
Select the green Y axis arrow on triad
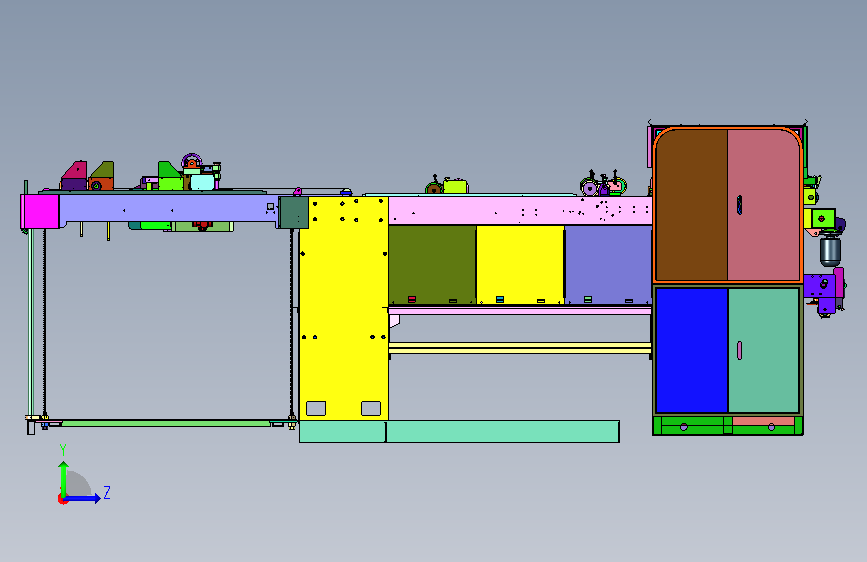[x=64, y=479]
